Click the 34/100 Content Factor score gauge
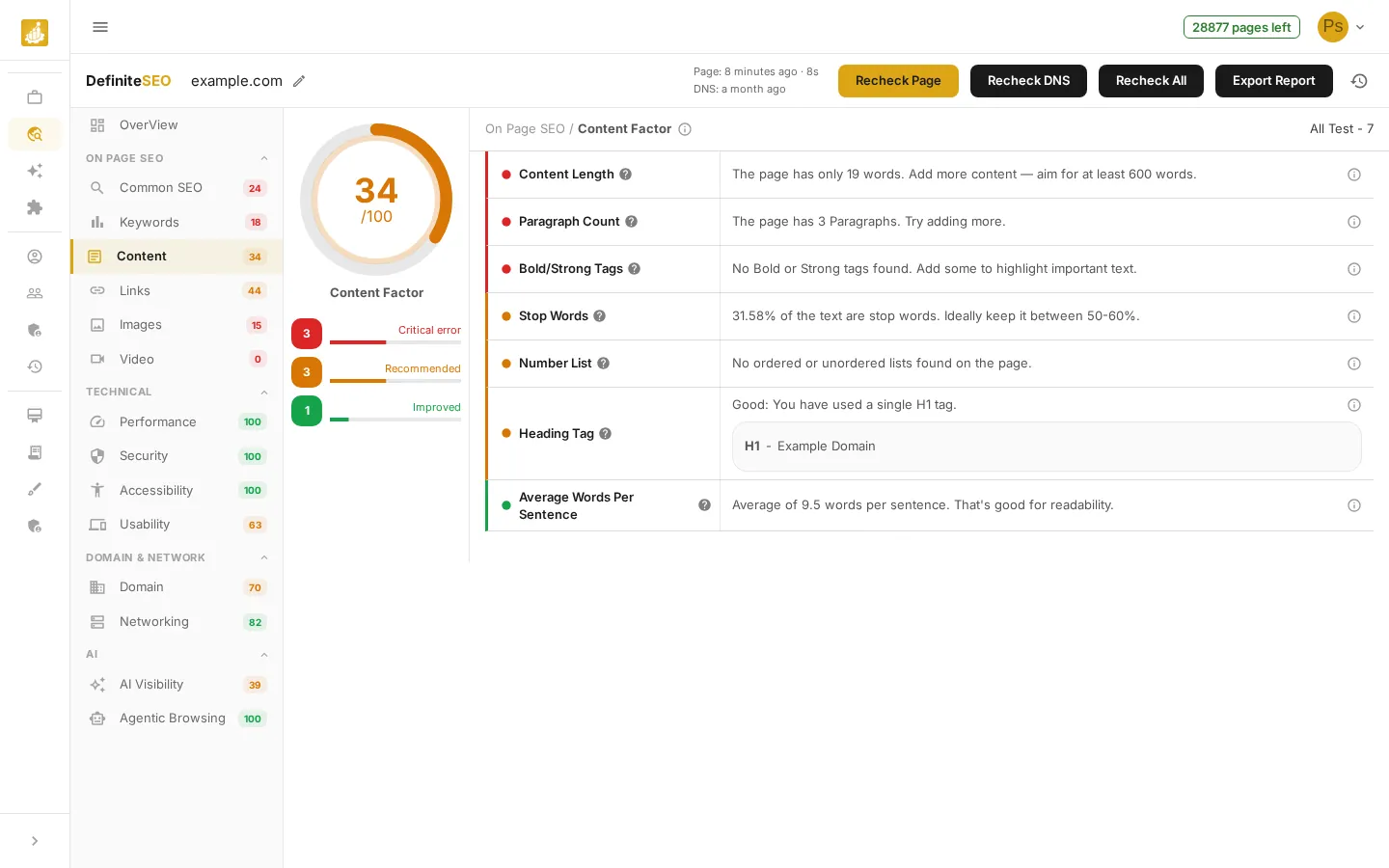Screen dimensions: 1389x868 [x=376, y=200]
